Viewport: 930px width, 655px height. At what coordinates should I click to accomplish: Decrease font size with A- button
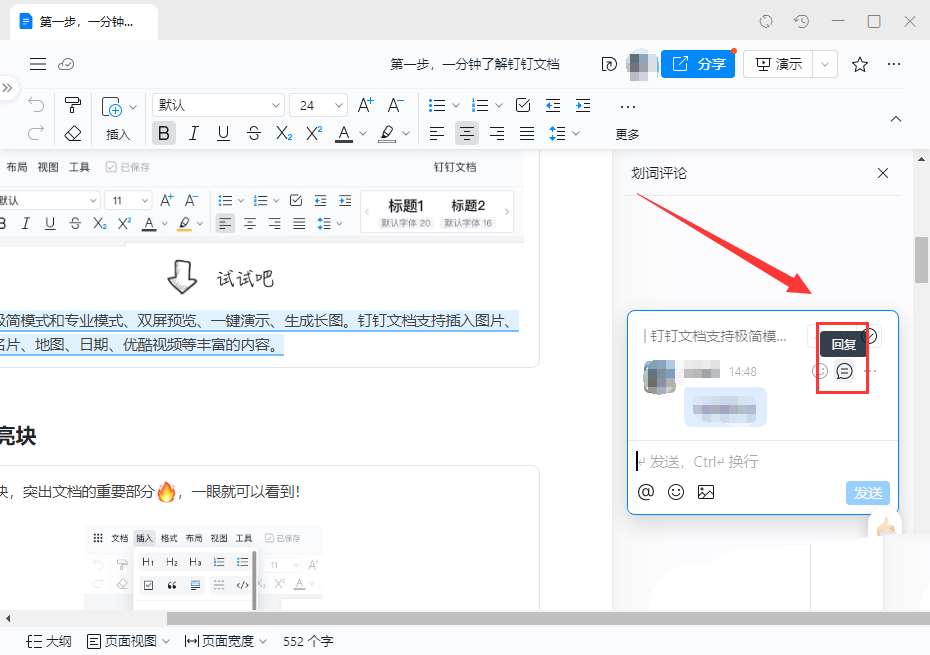pyautogui.click(x=396, y=105)
